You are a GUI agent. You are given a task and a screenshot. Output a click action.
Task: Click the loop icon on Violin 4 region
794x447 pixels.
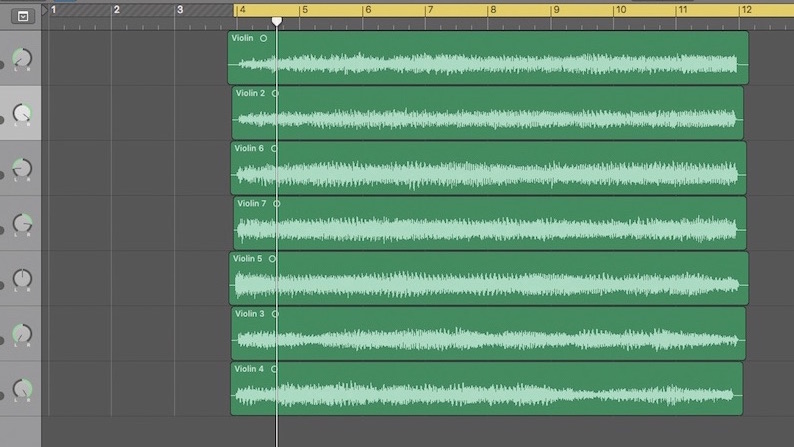[274, 369]
